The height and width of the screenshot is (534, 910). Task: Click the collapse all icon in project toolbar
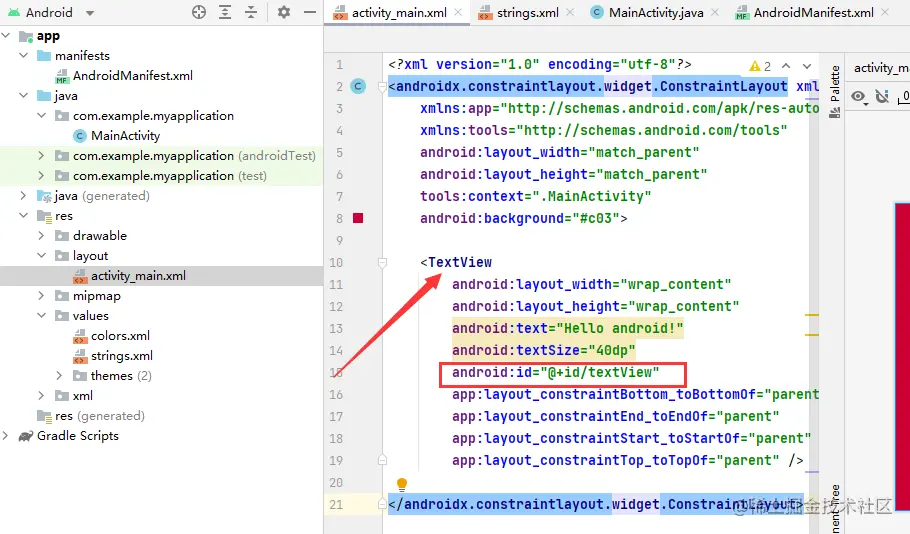pos(251,12)
